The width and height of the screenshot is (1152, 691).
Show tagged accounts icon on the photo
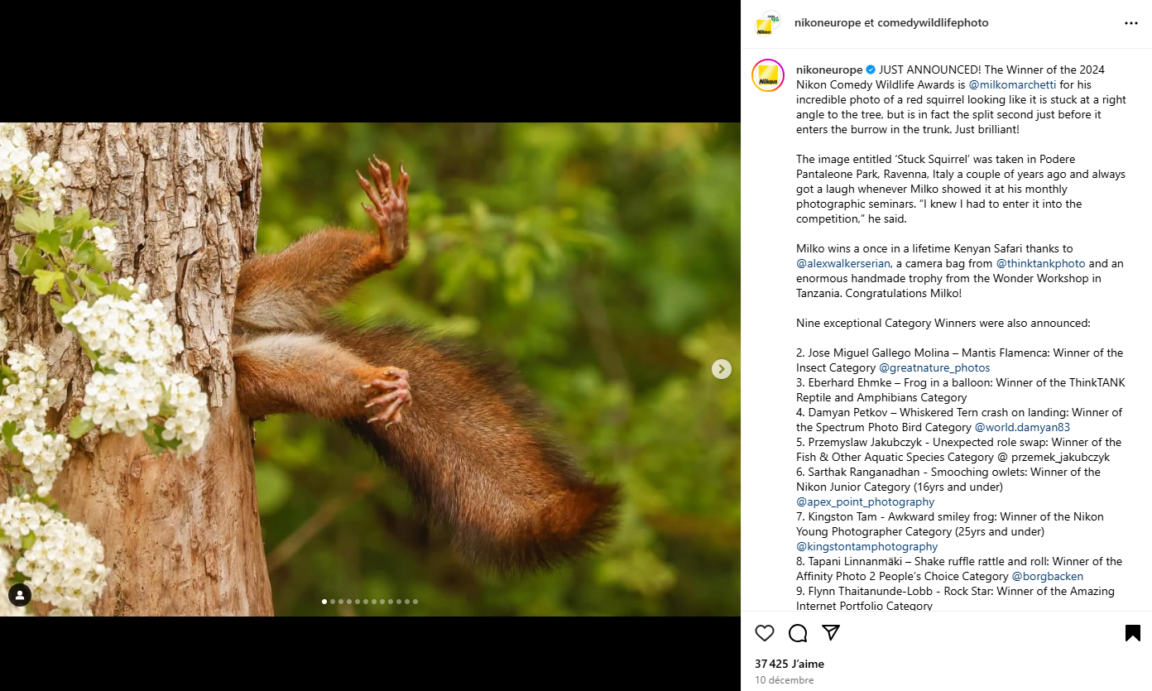(x=20, y=595)
